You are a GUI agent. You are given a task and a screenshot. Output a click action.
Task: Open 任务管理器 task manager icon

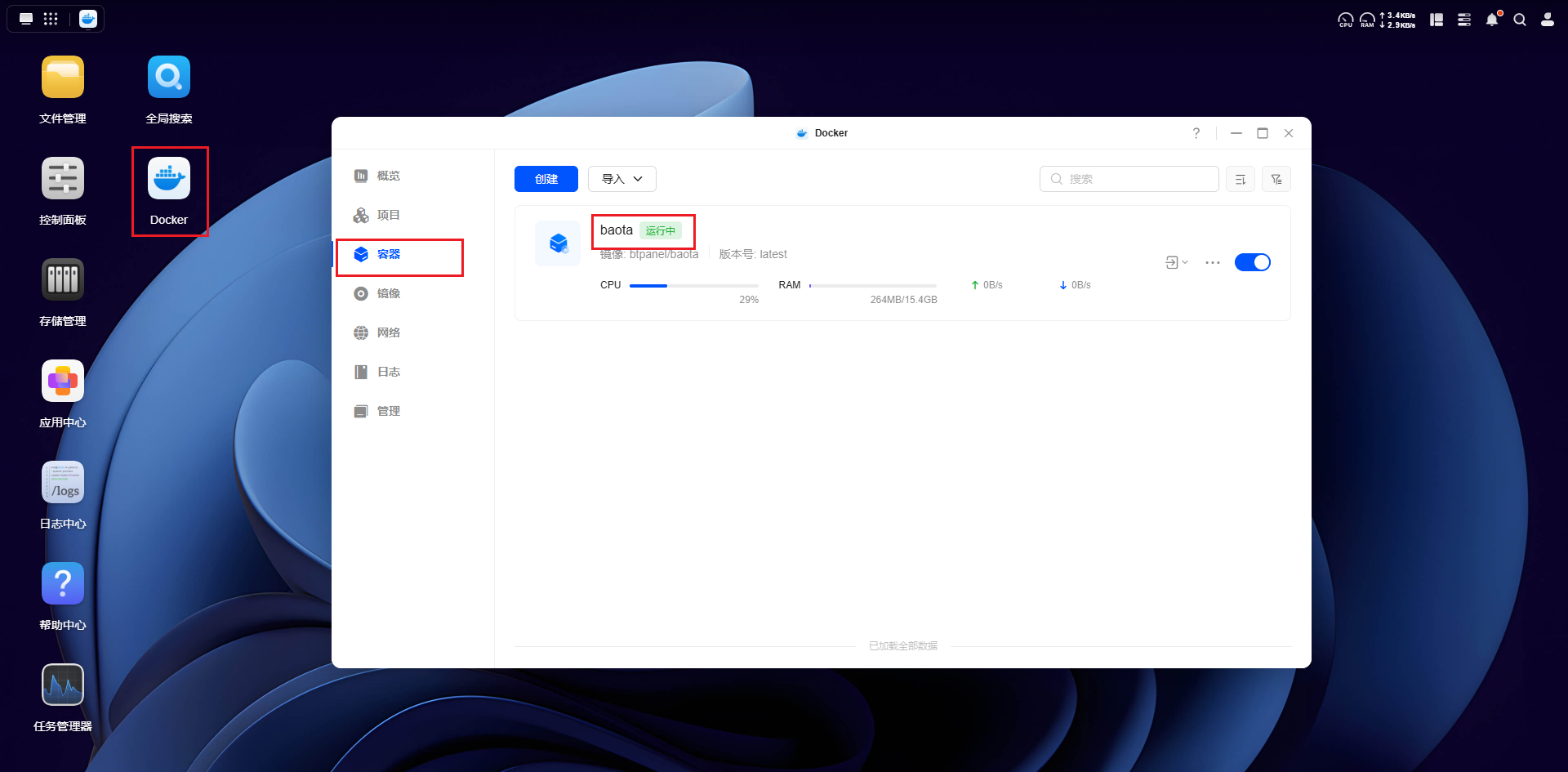pyautogui.click(x=63, y=685)
